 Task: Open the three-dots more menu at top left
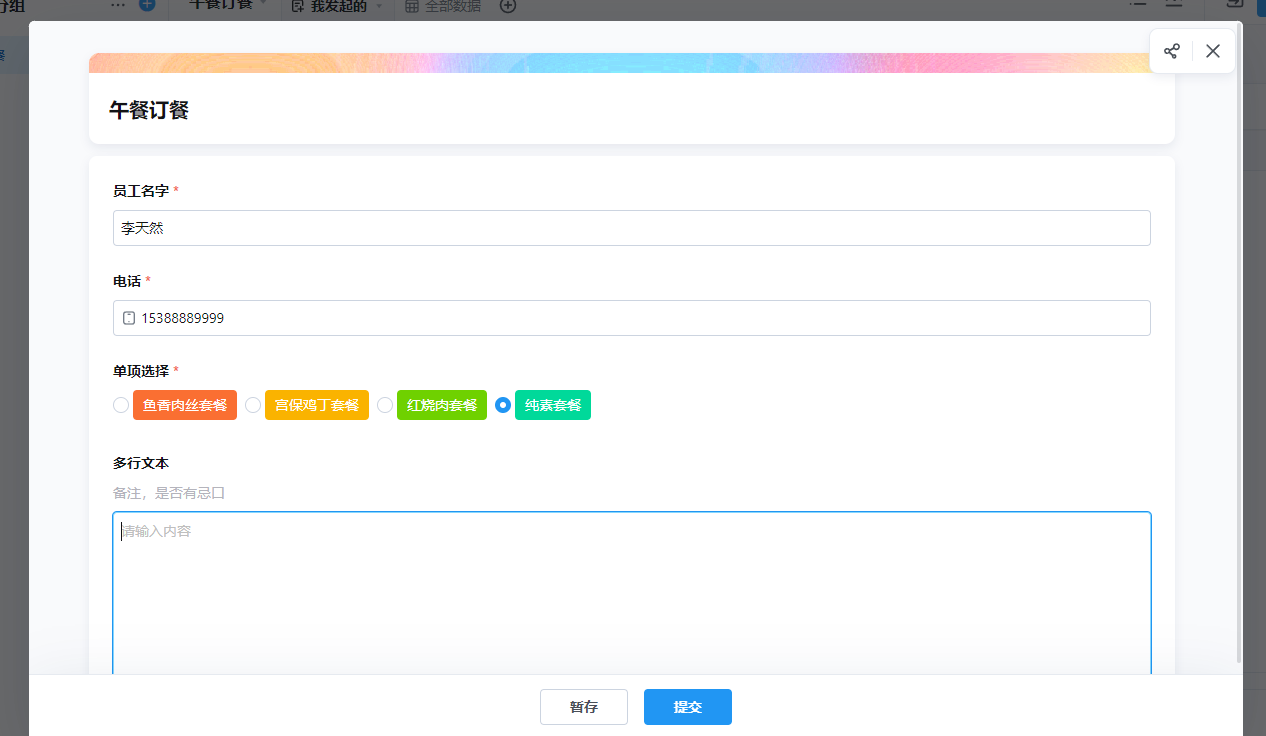[118, 6]
